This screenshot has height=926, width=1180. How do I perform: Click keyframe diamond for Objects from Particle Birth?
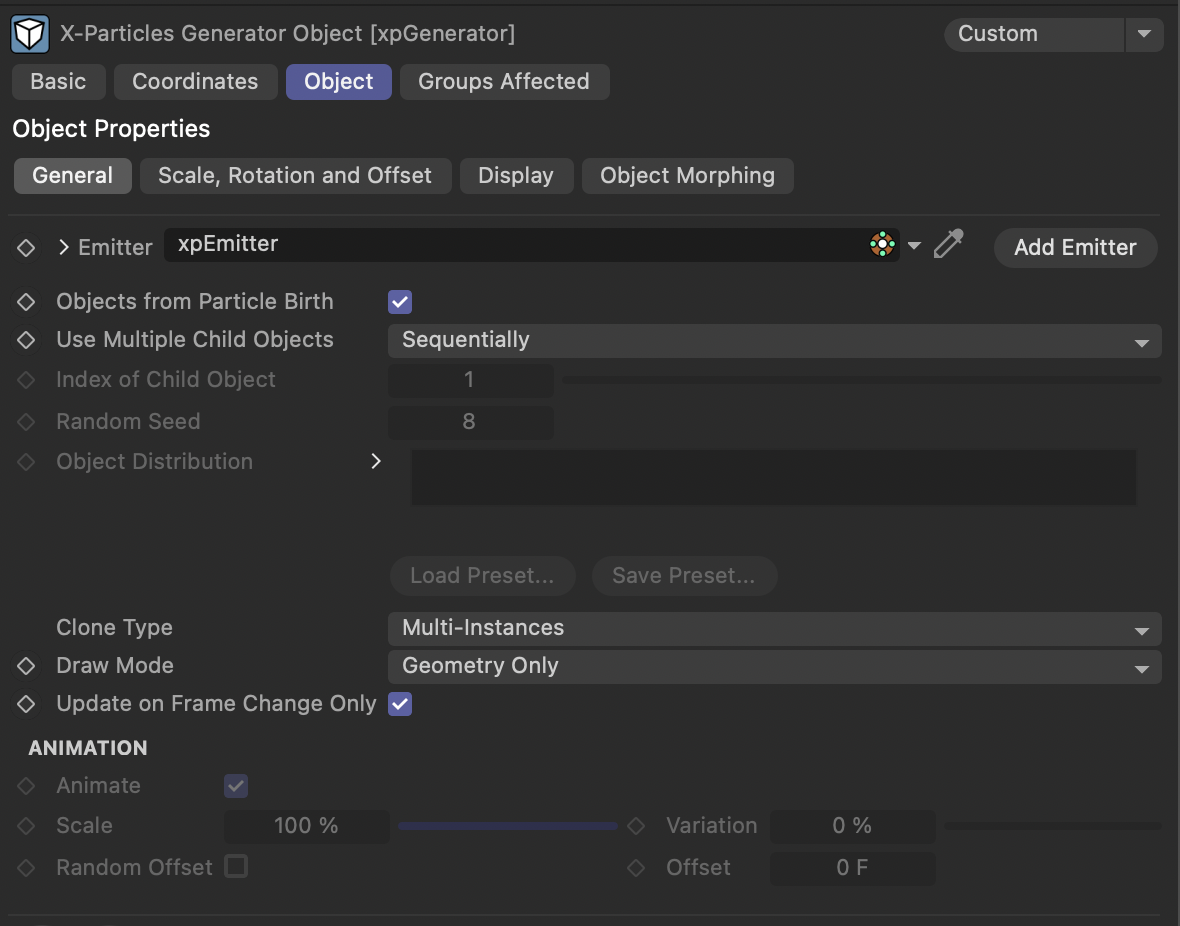[x=26, y=301]
